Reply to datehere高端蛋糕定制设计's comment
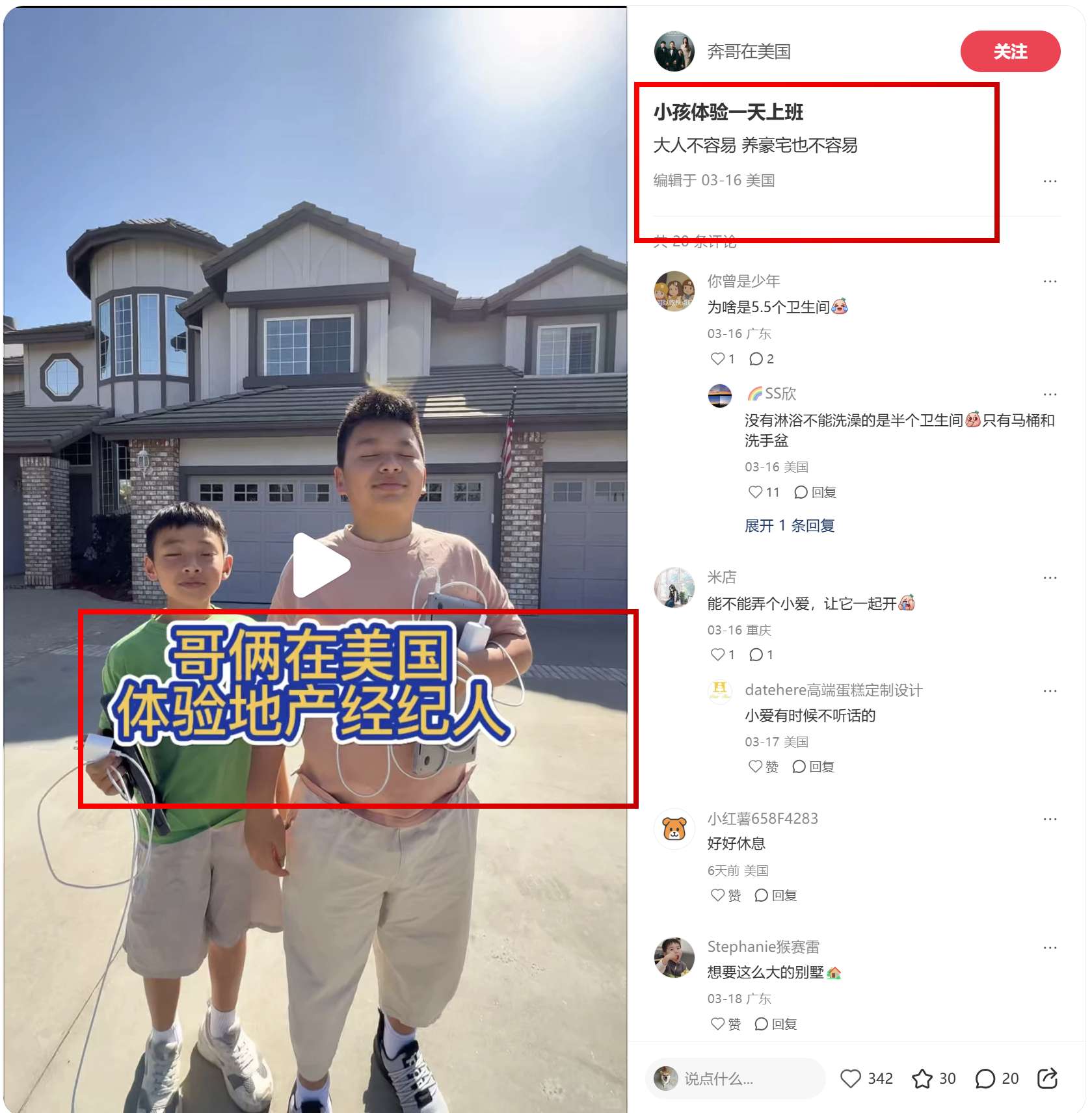This screenshot has width=1092, height=1113. click(x=813, y=766)
